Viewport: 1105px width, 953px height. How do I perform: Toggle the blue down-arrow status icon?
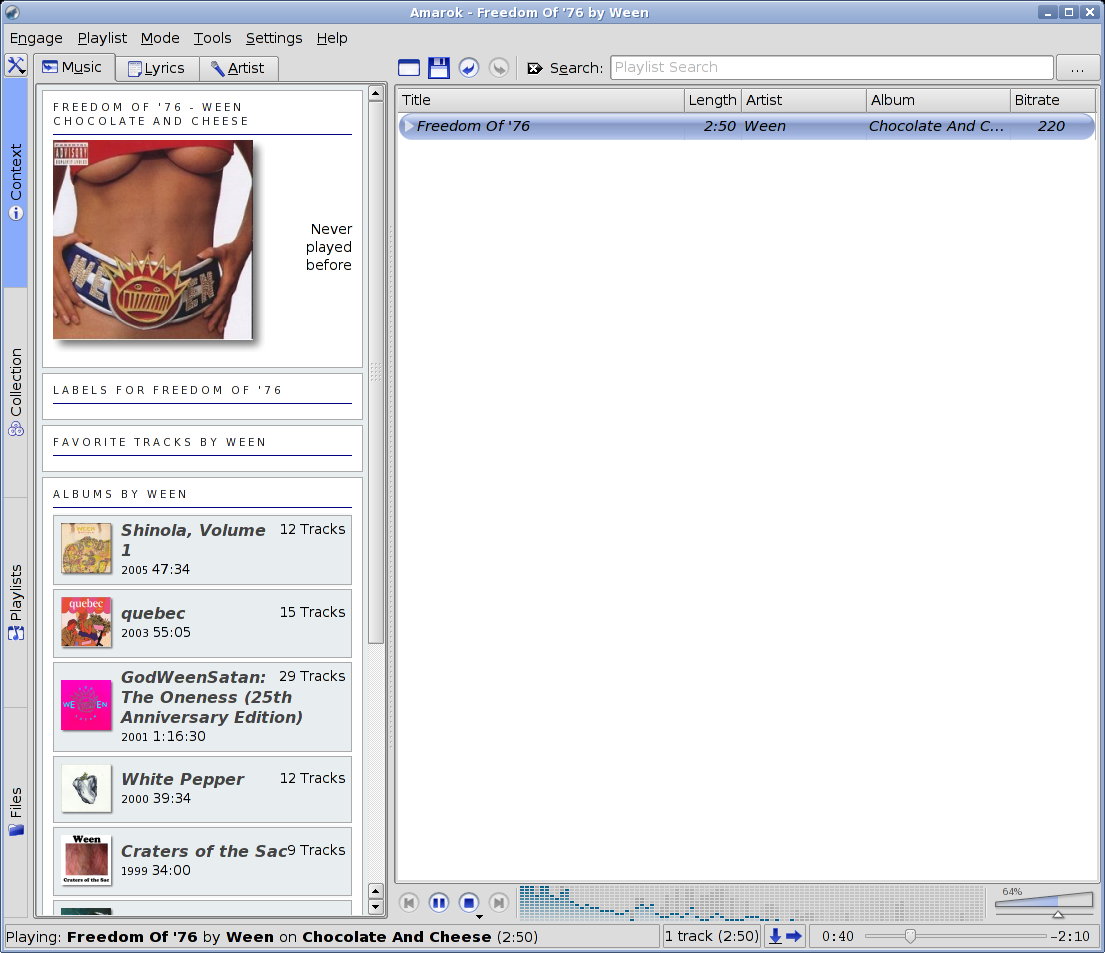[775, 936]
